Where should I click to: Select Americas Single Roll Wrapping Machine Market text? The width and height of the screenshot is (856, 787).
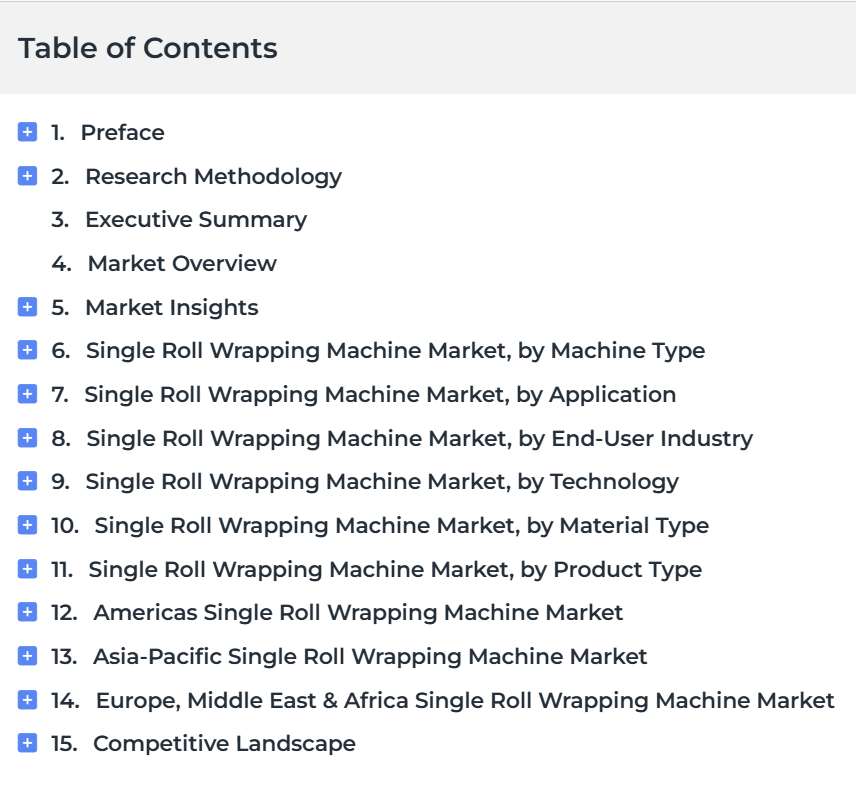[358, 612]
